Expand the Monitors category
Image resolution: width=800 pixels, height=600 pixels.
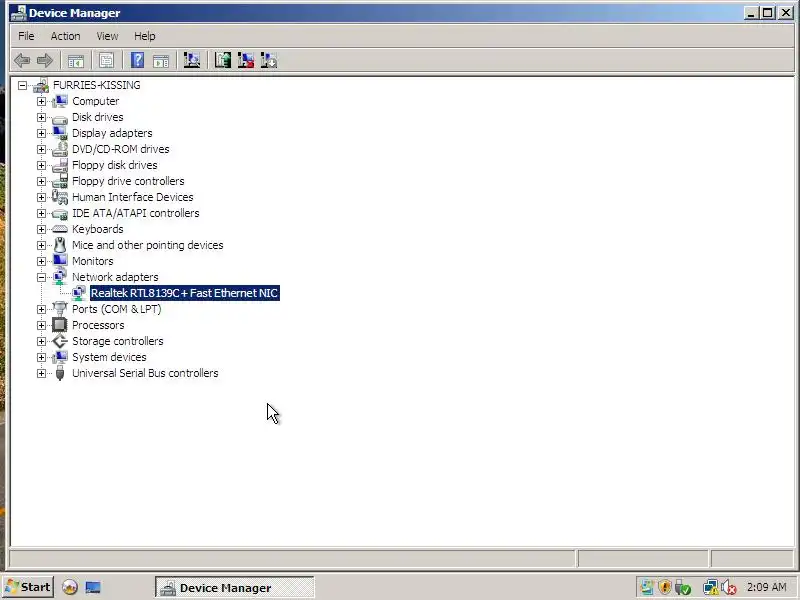(x=41, y=261)
